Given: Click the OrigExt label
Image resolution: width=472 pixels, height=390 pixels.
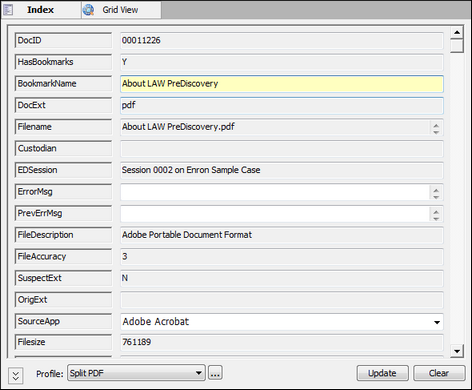Looking at the screenshot, I should tap(63, 300).
